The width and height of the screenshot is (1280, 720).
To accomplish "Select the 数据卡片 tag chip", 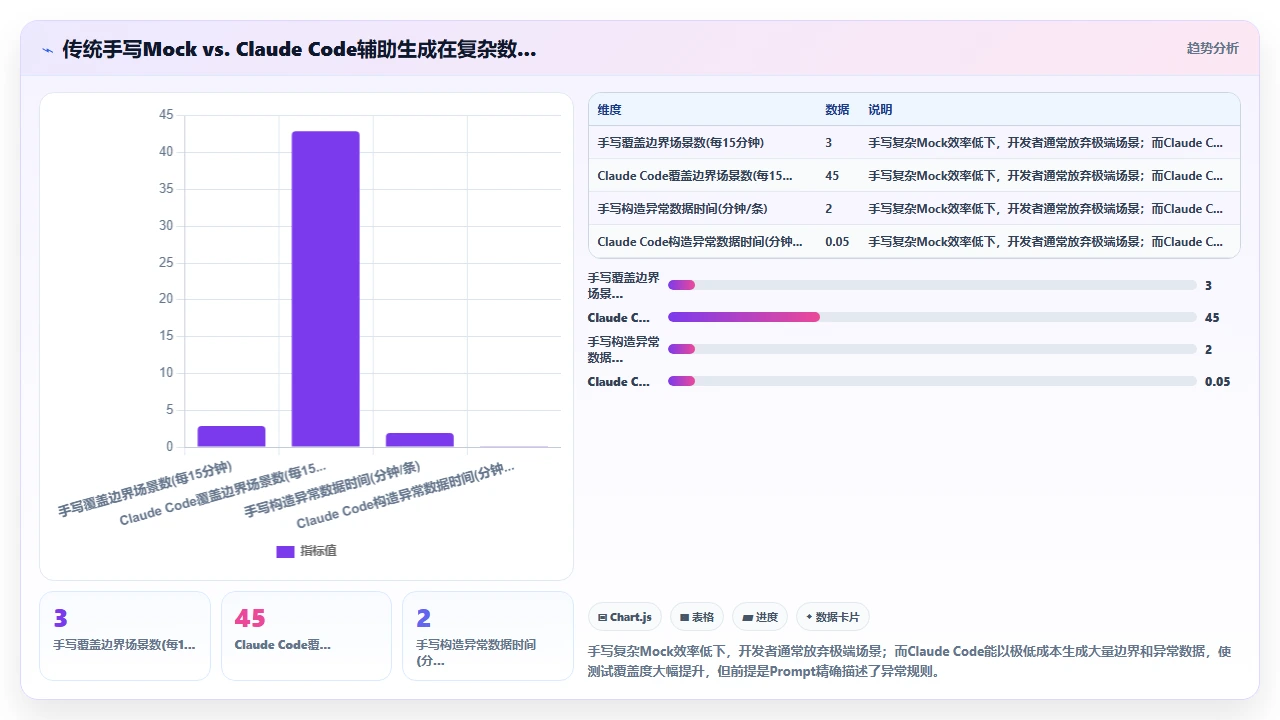I will click(832, 617).
